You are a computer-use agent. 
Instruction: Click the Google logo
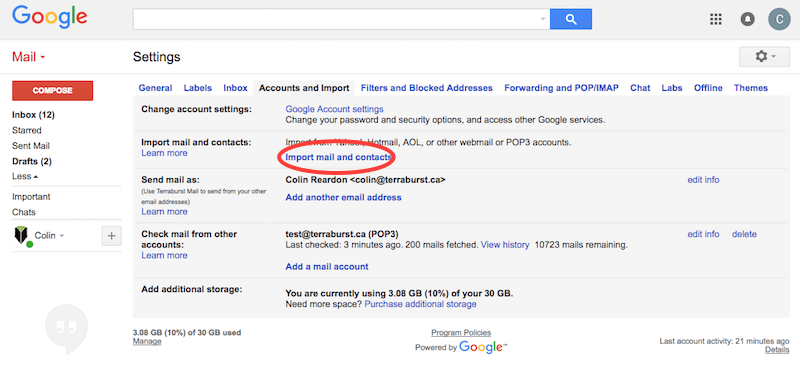[49, 18]
